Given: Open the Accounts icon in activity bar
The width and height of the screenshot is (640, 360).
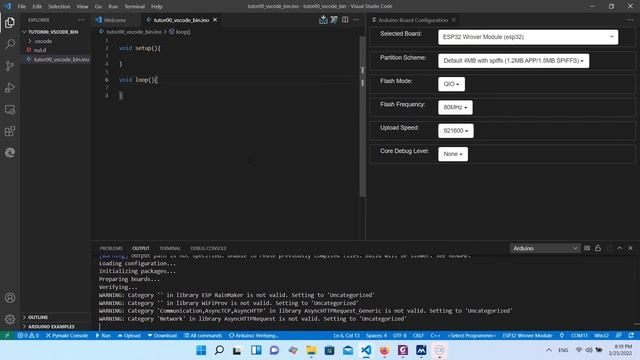Looking at the screenshot, I should [10, 298].
